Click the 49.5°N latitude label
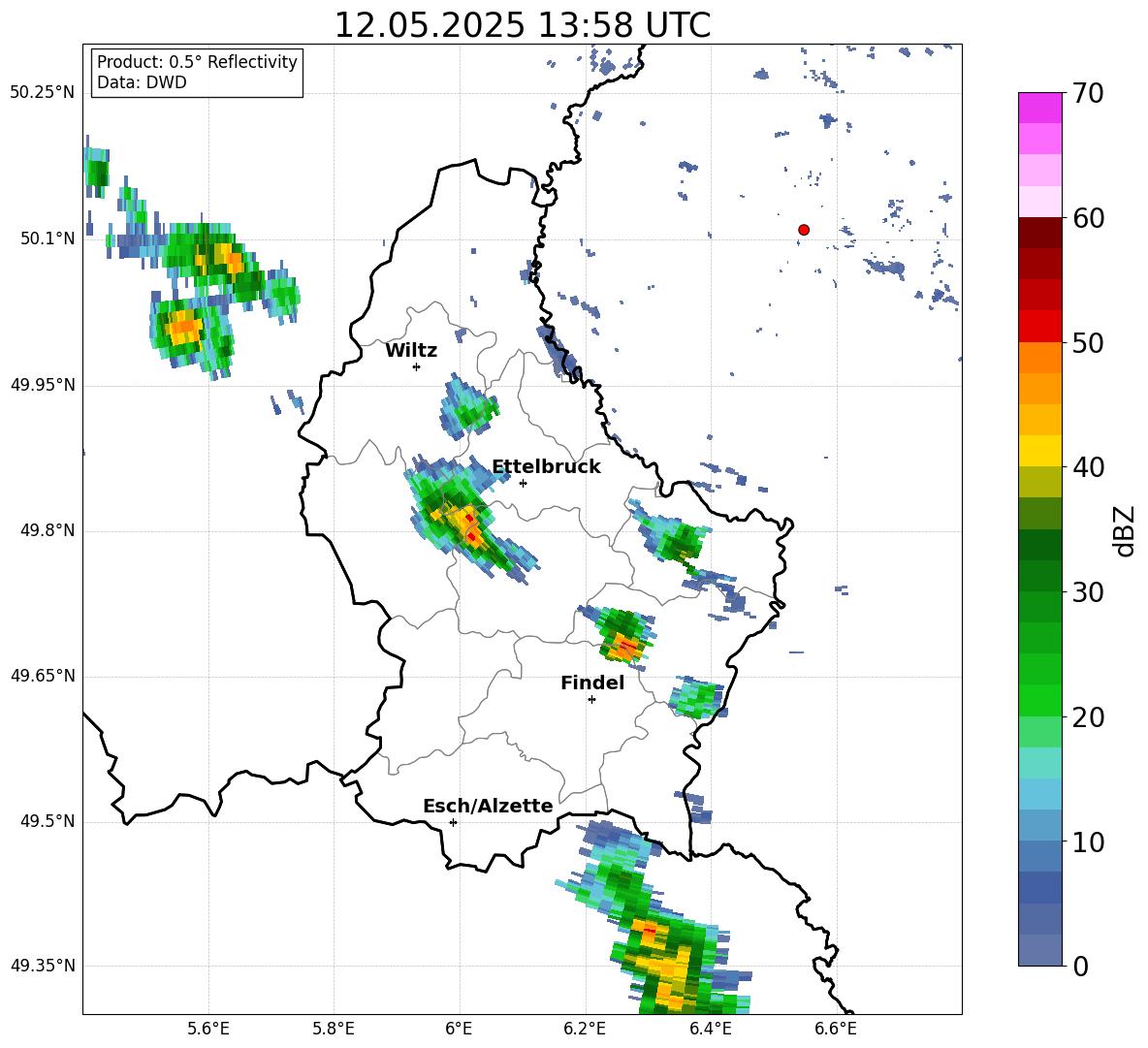 (x=48, y=821)
